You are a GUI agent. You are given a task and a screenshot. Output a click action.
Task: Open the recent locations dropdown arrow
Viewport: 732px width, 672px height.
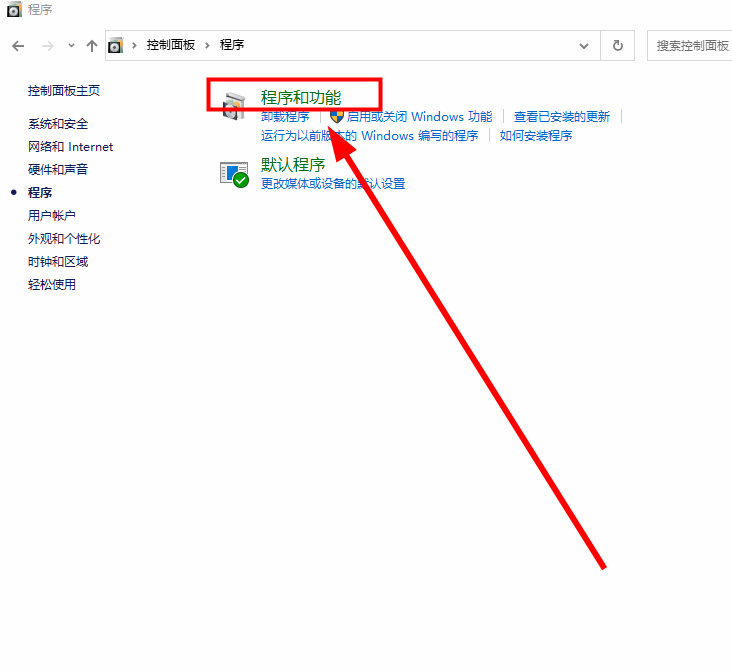[70, 46]
